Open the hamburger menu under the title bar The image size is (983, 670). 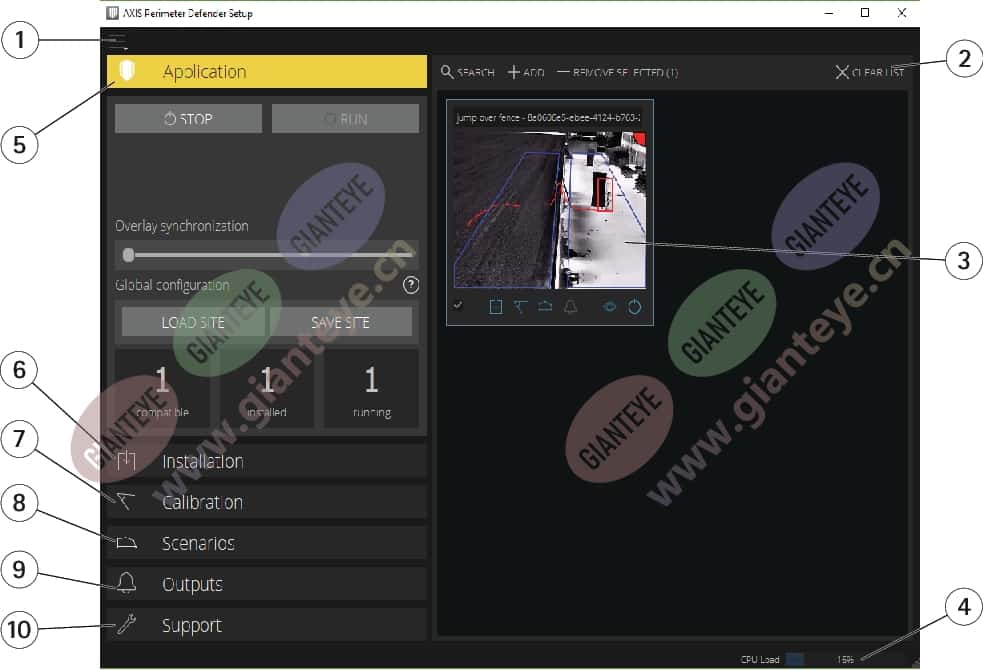tap(116, 42)
